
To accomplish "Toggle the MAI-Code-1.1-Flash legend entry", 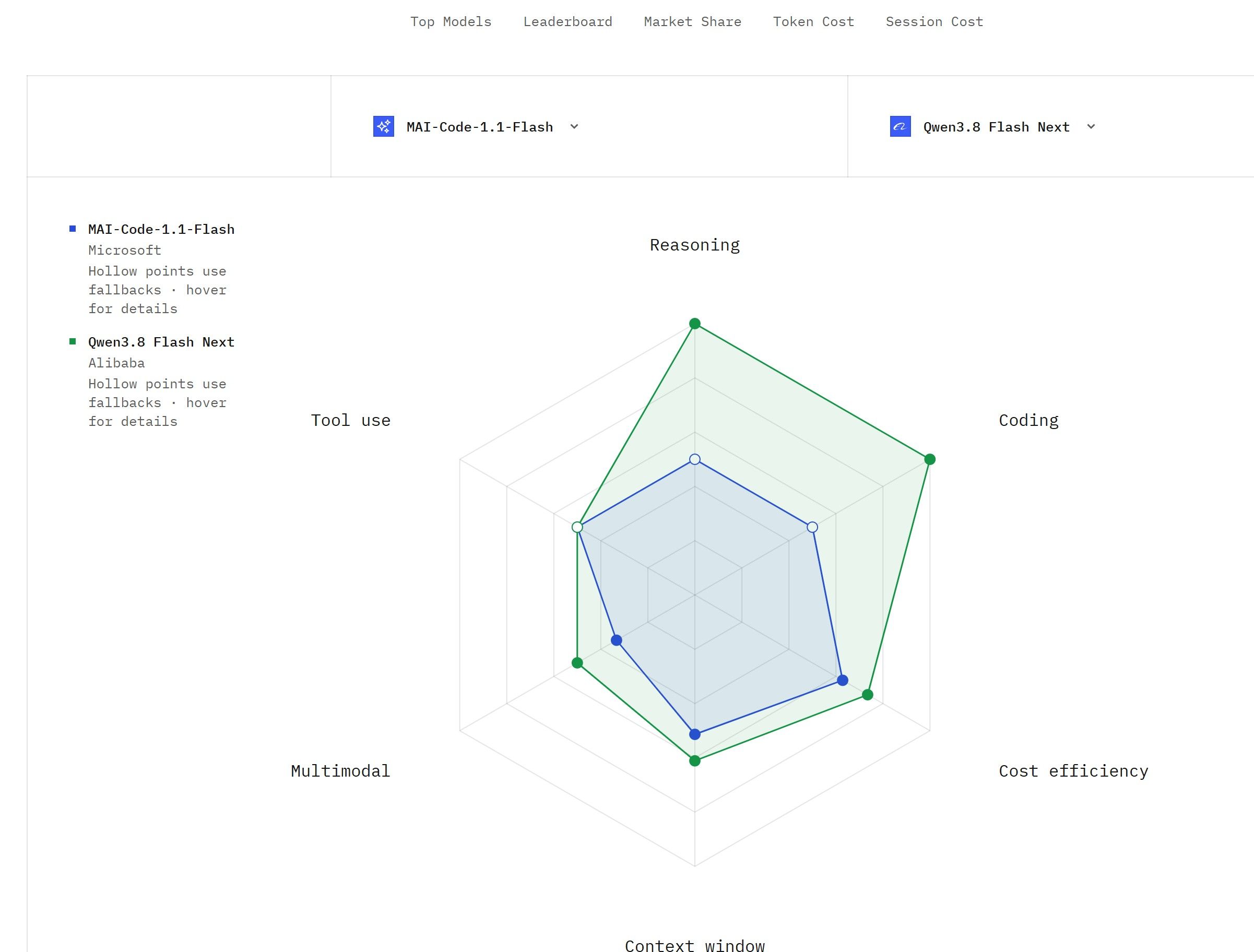I will (161, 230).
